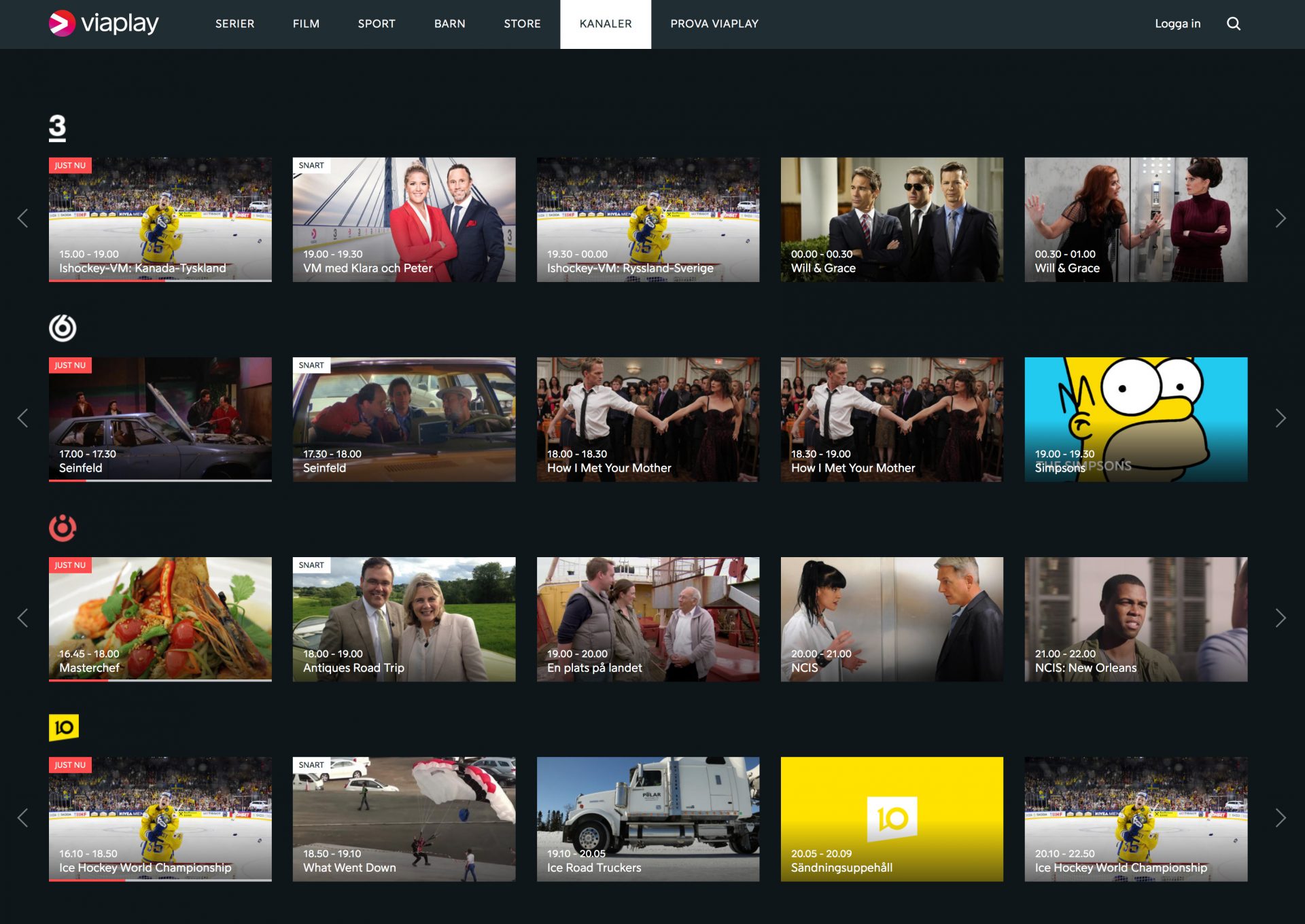Viewport: 1305px width, 924px height.
Task: Click Logga in
Action: point(1178,24)
